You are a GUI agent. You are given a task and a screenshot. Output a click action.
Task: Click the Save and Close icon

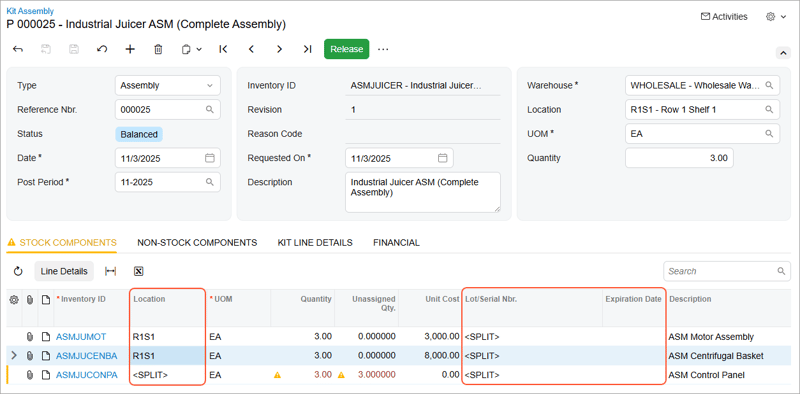pyautogui.click(x=46, y=49)
